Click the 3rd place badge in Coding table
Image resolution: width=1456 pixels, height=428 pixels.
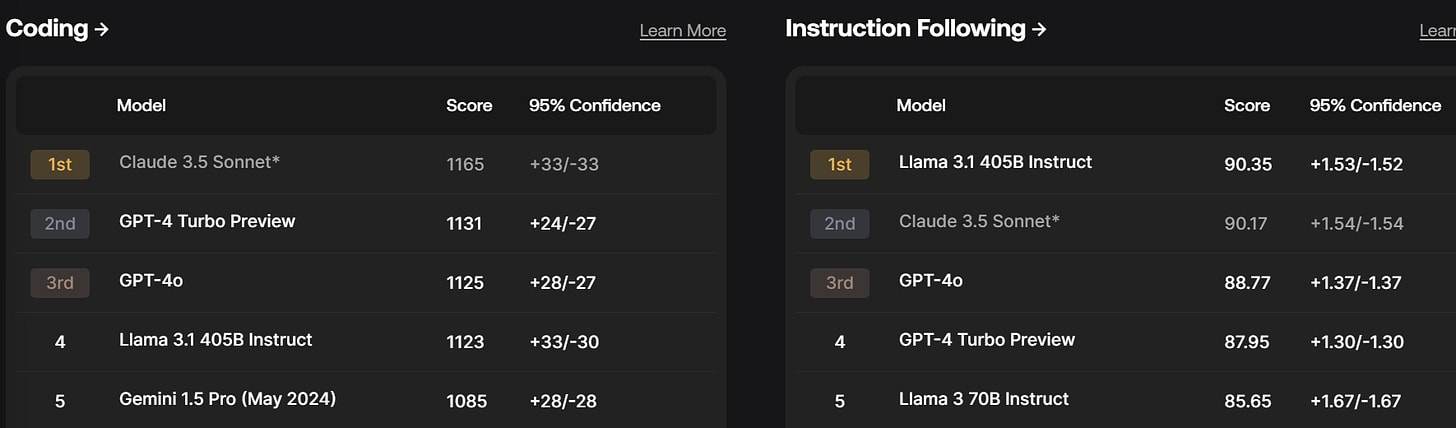pos(60,283)
